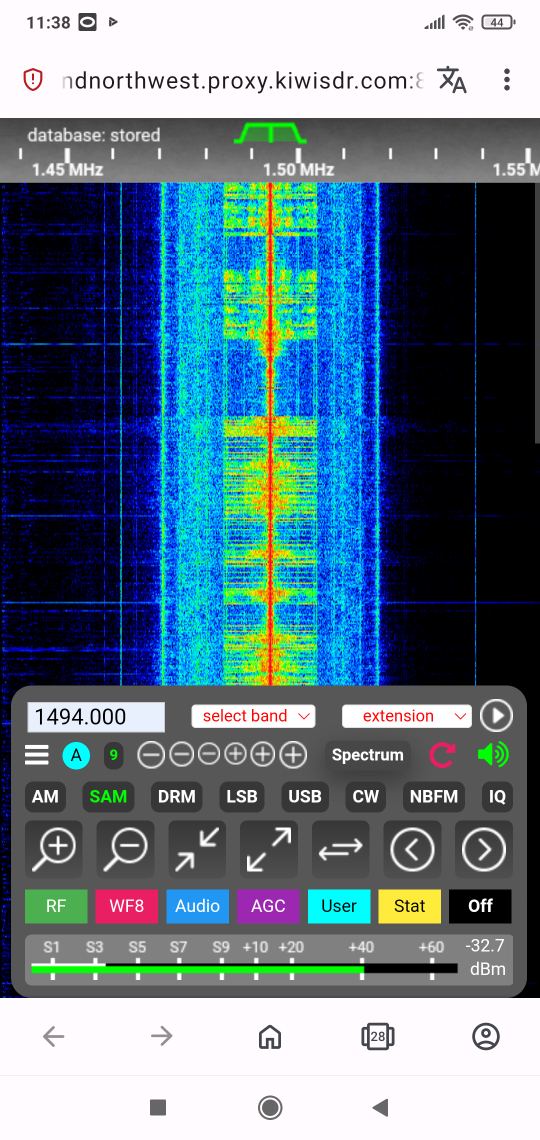This screenshot has width=540, height=1140.
Task: Open the extension dropdown
Action: 406,716
